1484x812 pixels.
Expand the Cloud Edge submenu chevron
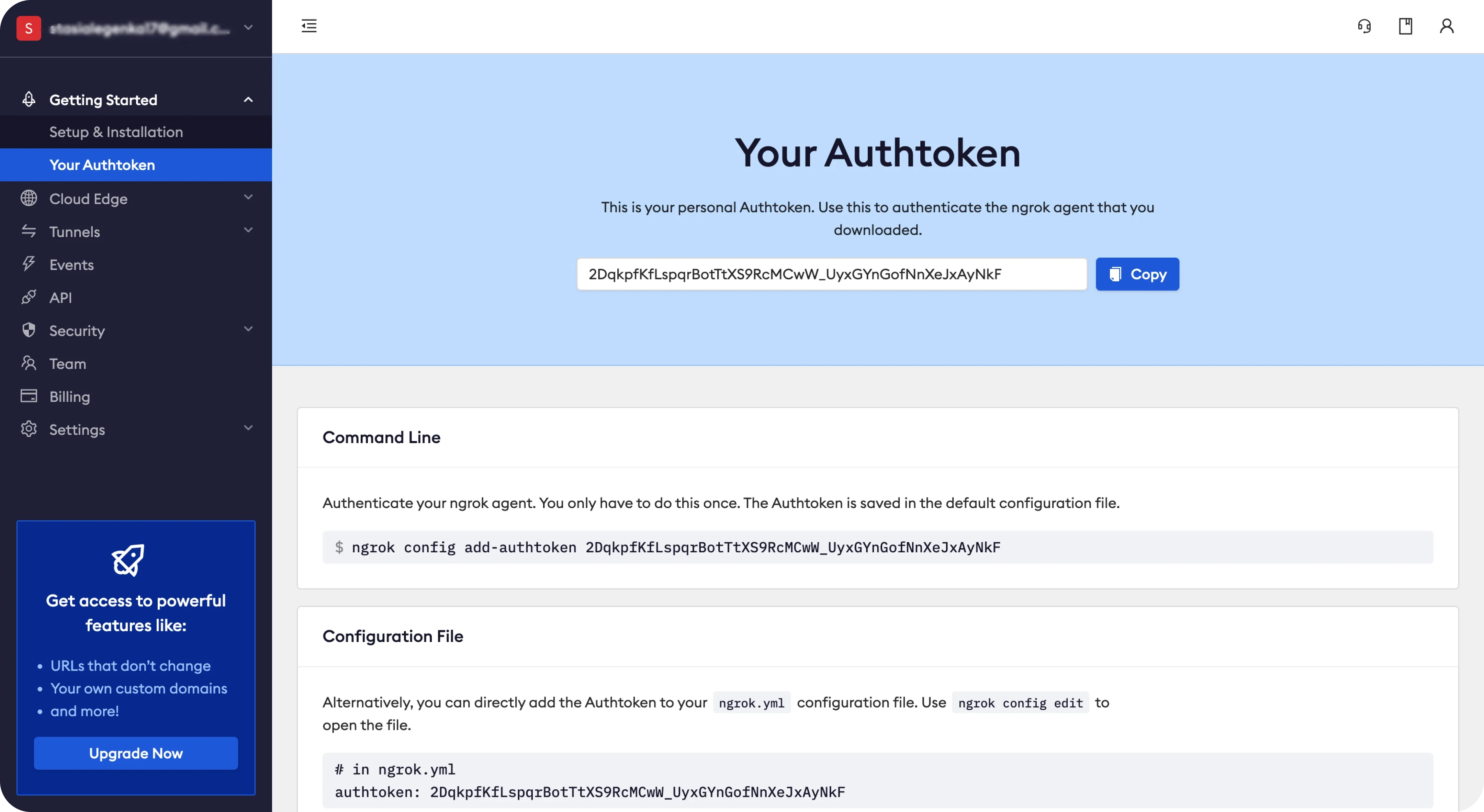(248, 198)
